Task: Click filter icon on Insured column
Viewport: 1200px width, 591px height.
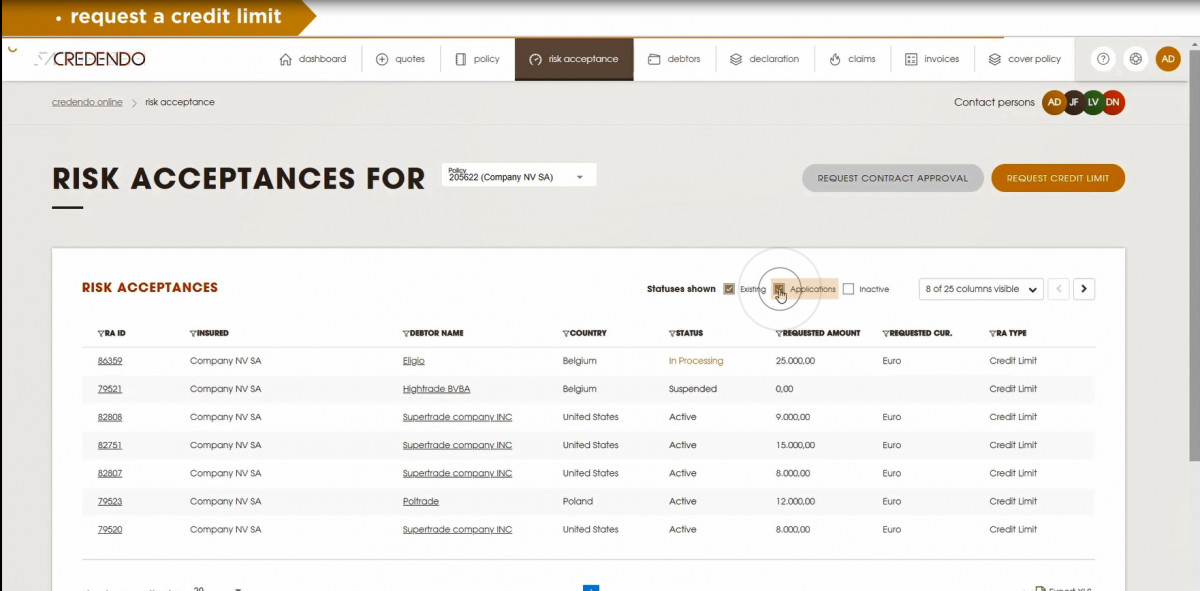Action: click(192, 333)
